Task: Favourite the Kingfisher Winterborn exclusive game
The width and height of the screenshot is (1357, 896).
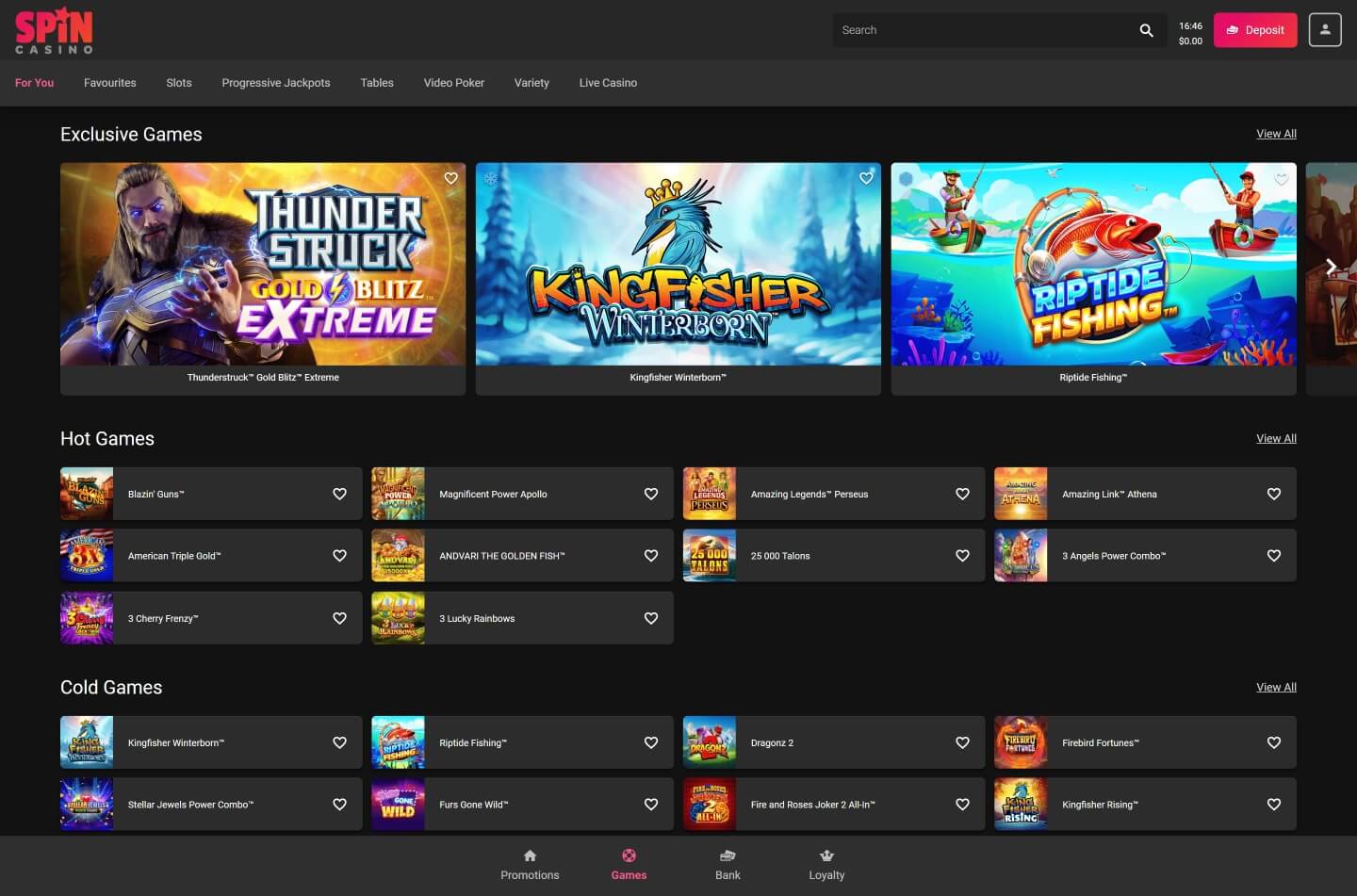Action: coord(866,178)
